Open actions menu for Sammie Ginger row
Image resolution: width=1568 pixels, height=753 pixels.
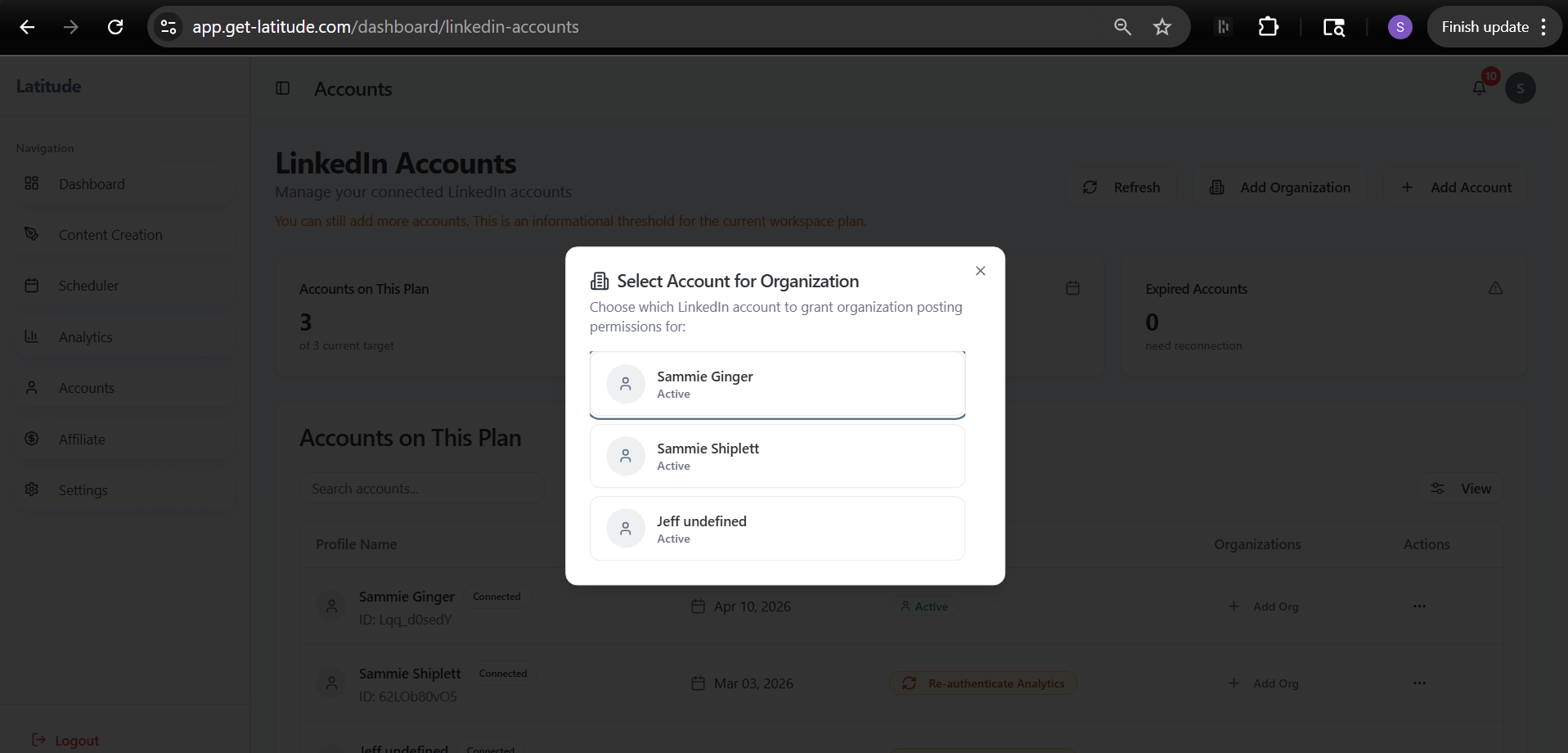pos(1419,606)
